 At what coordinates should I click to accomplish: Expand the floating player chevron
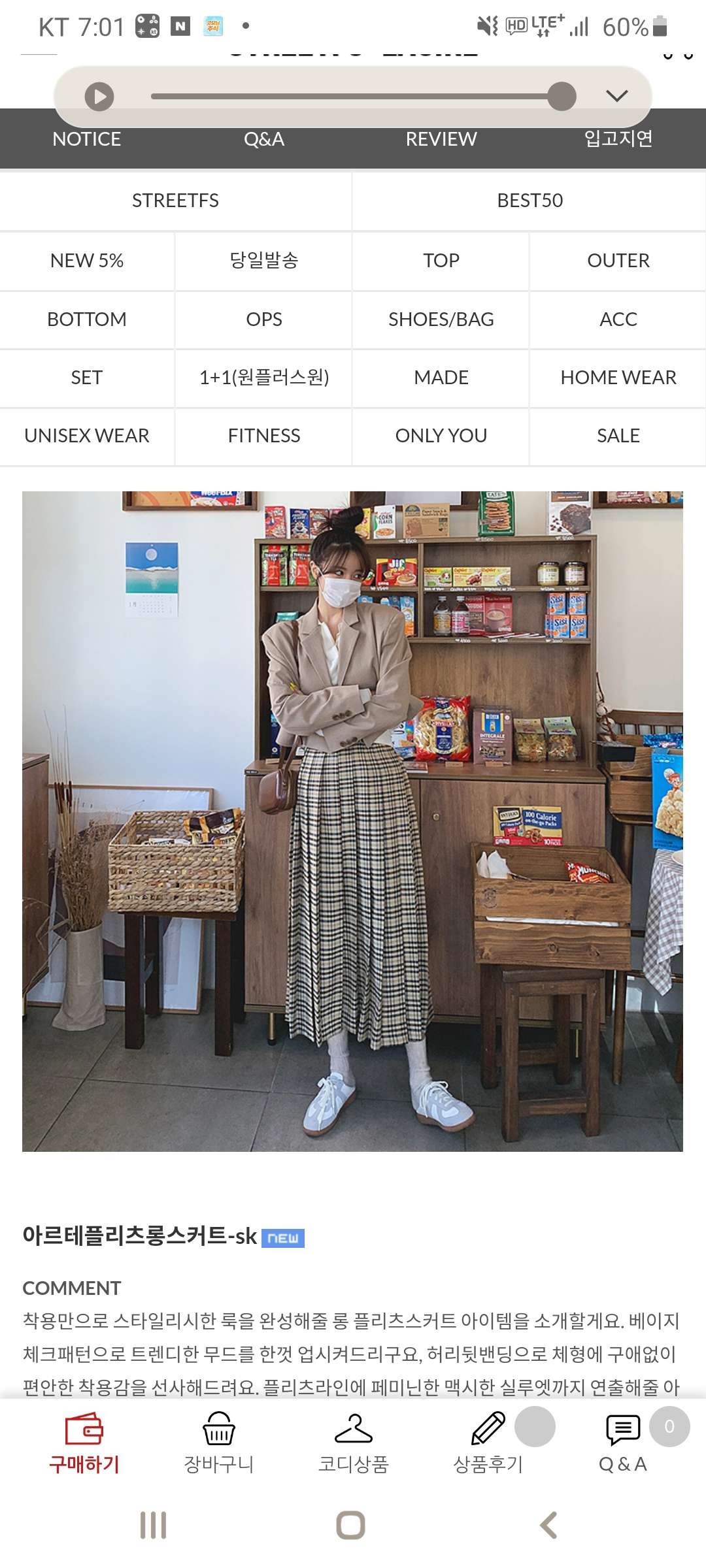click(x=616, y=96)
